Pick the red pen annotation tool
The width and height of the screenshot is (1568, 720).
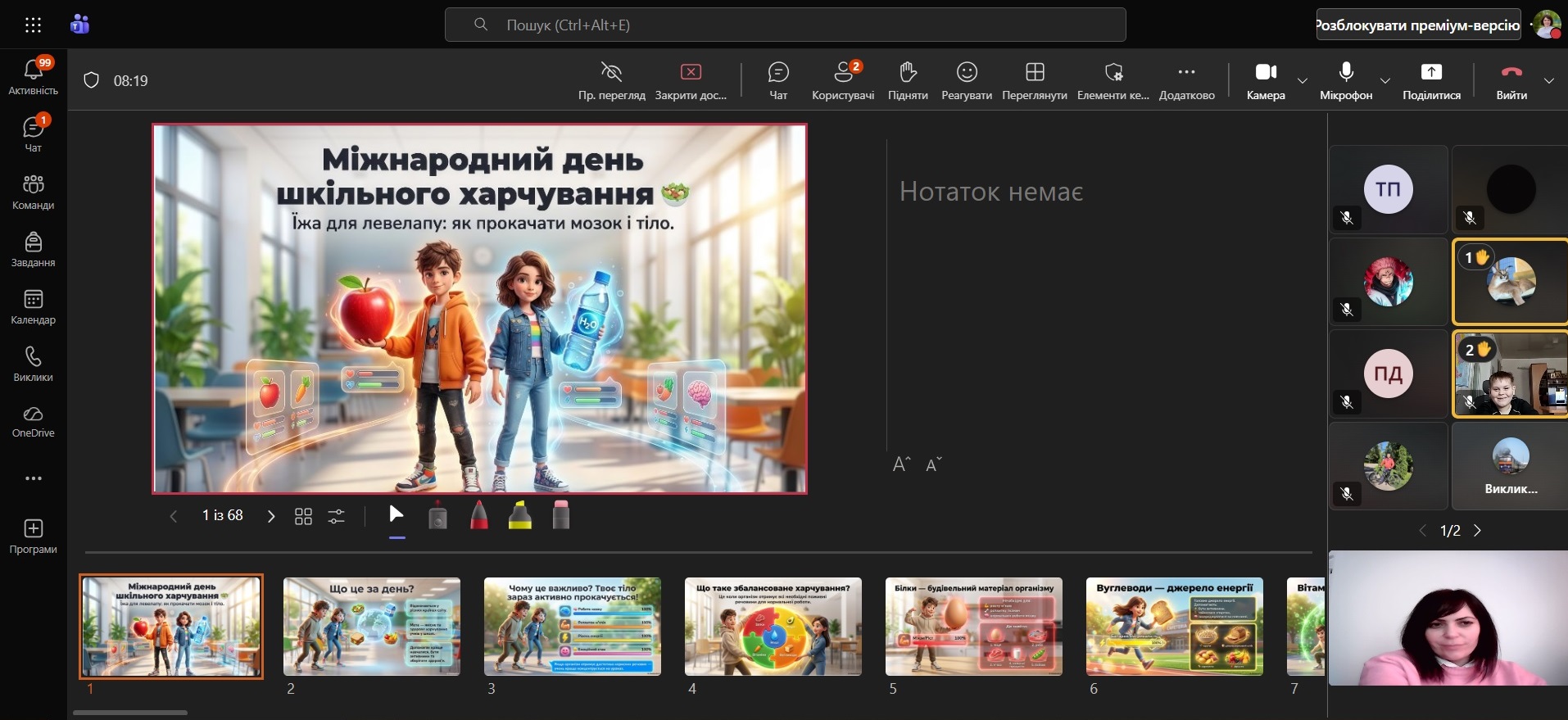point(479,516)
